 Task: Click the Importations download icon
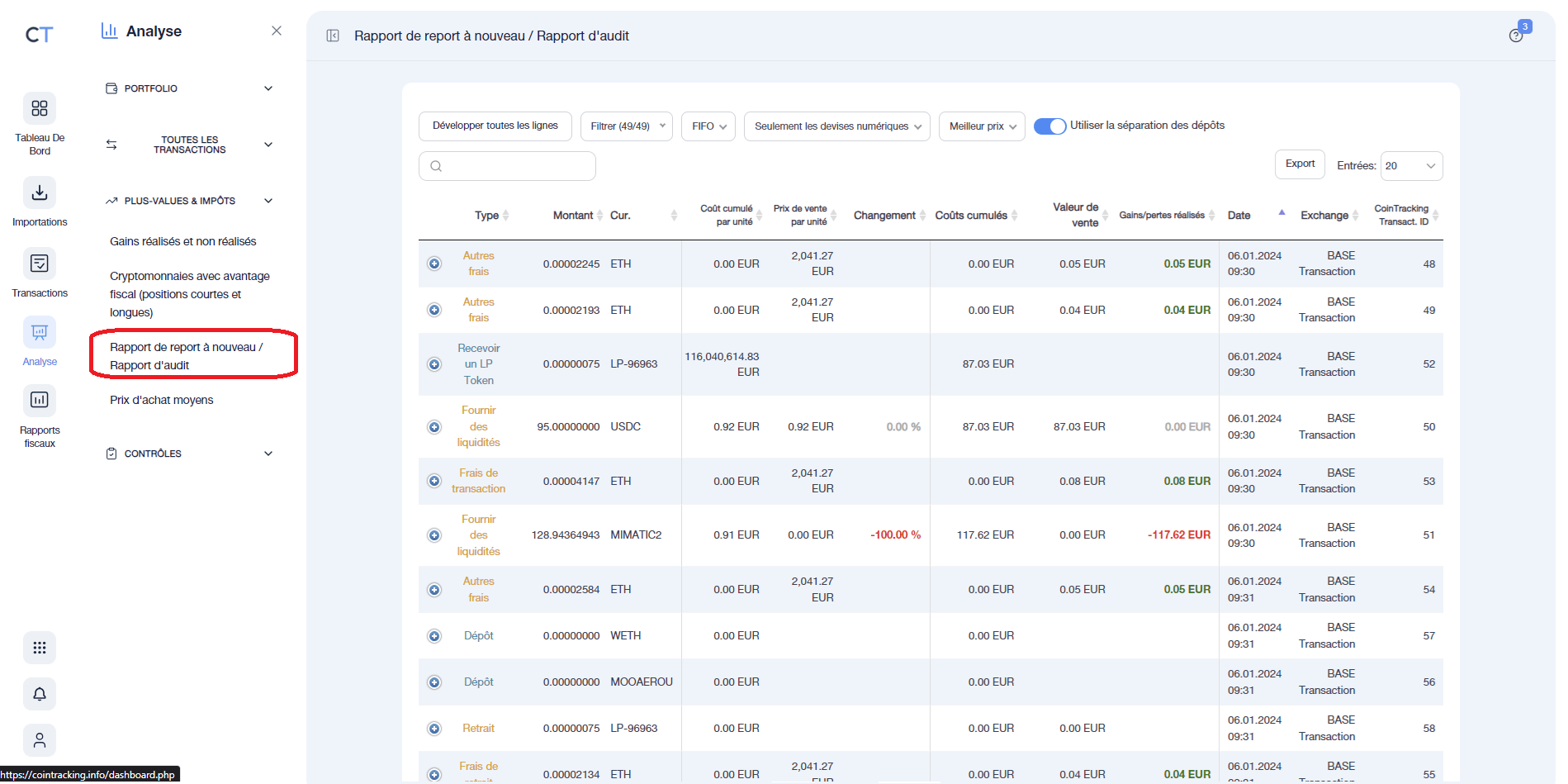40,192
